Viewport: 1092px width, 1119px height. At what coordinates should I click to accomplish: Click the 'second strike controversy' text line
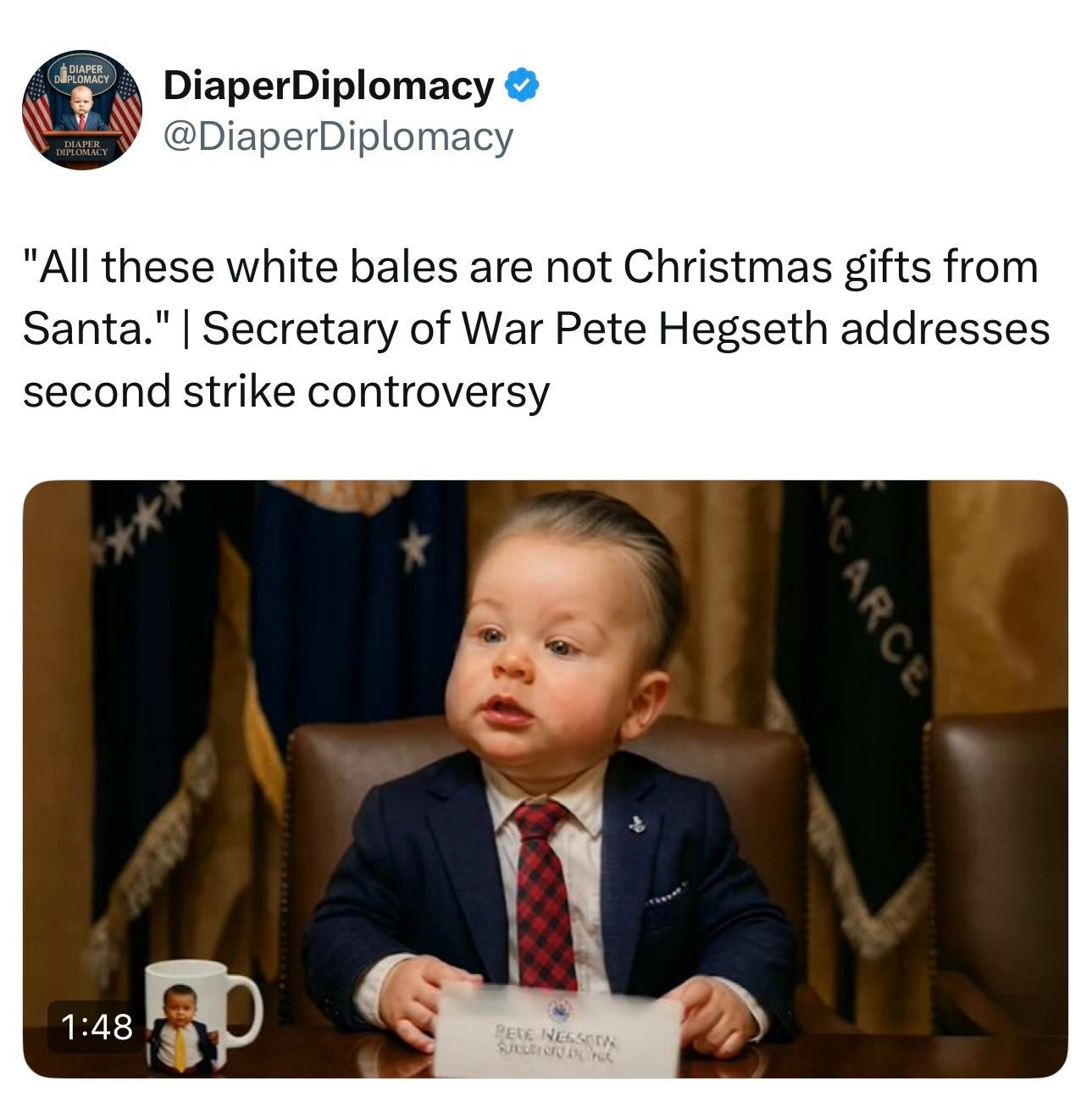coord(286,391)
